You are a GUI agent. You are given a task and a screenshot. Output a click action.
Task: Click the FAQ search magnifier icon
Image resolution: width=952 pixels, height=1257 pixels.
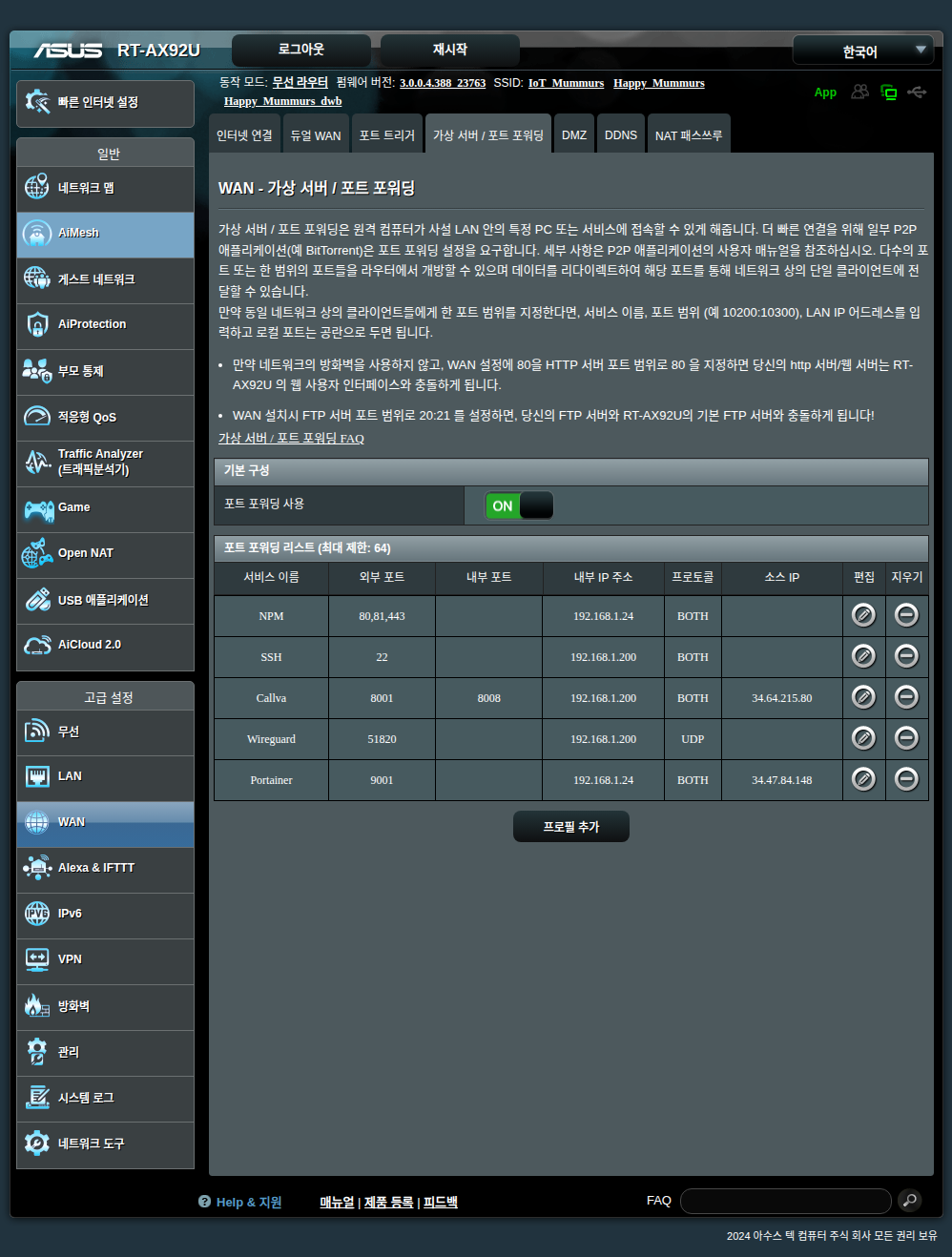click(910, 1200)
